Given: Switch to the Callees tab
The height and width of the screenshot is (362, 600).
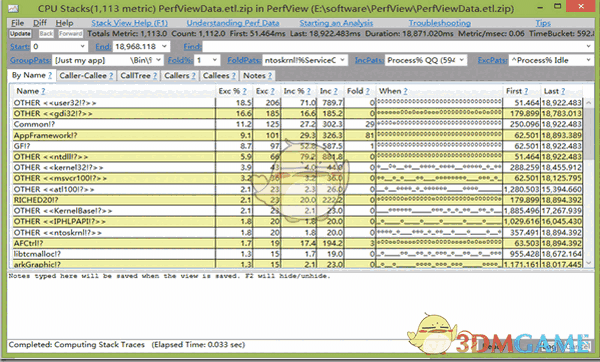Looking at the screenshot, I should coord(219,76).
